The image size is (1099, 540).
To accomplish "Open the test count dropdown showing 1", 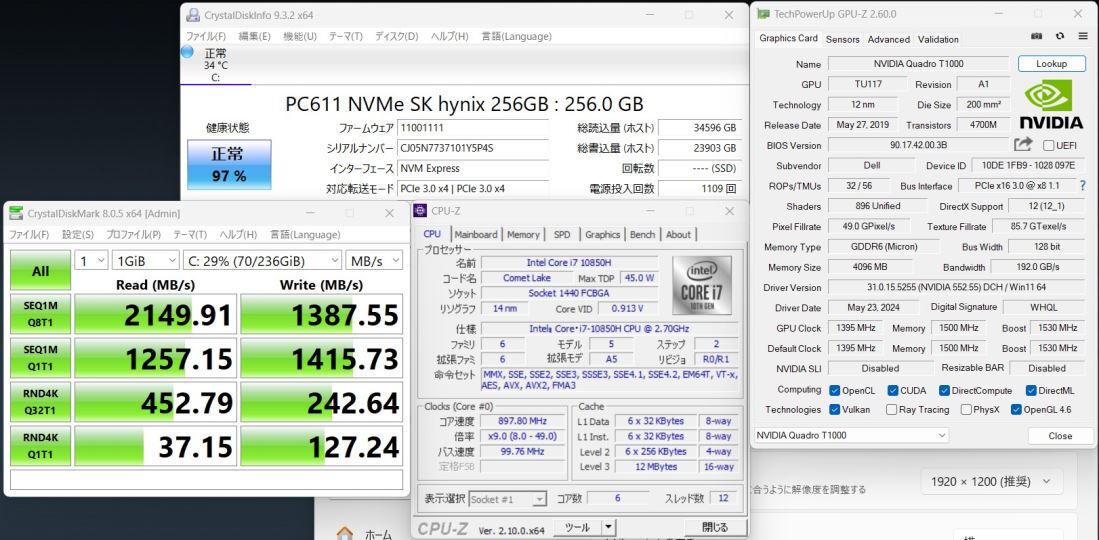I will 91,261.
